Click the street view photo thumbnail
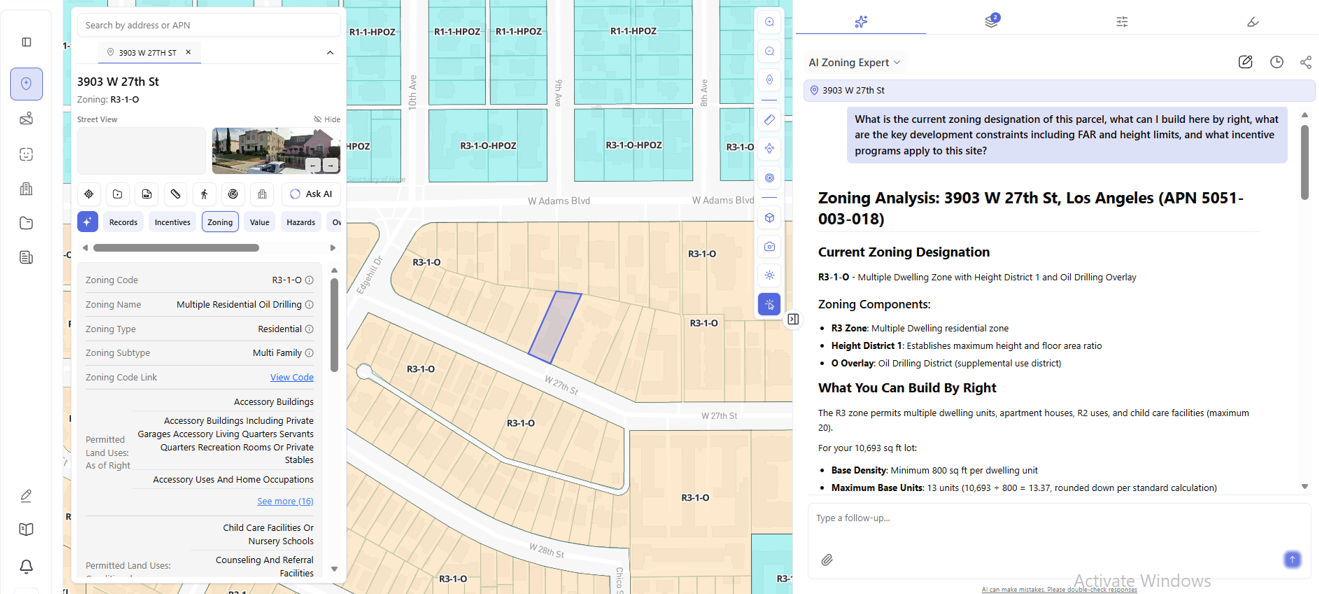 276,150
